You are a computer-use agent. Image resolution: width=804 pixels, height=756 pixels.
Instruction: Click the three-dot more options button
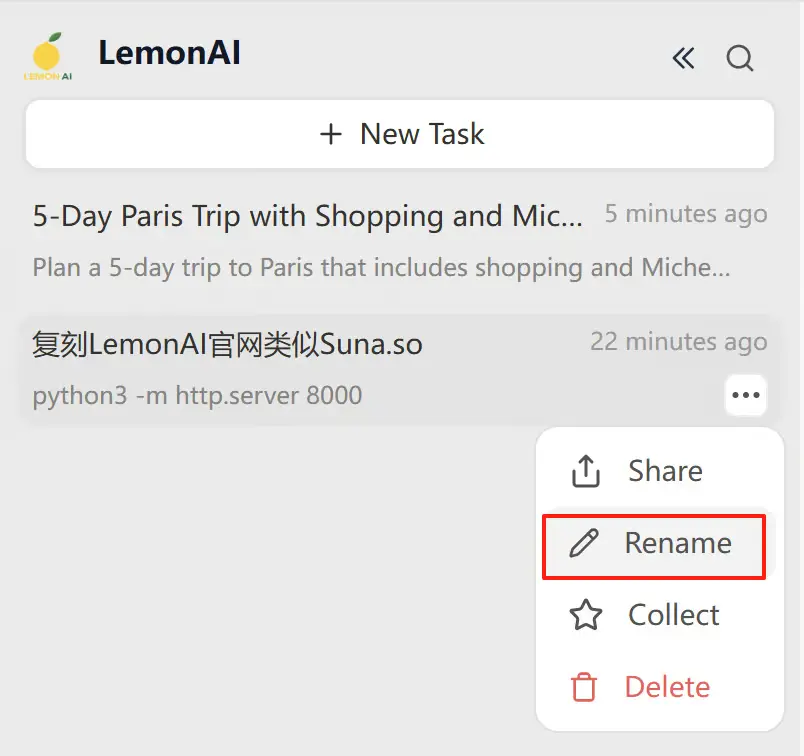point(746,395)
